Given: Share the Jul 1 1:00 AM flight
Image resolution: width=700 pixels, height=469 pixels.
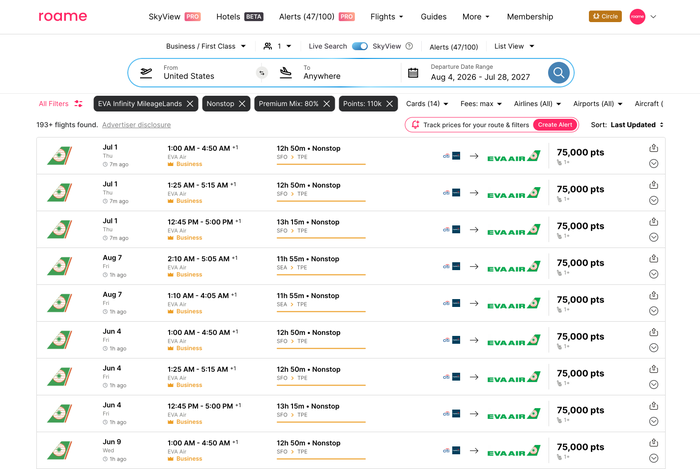Looking at the screenshot, I should point(654,148).
